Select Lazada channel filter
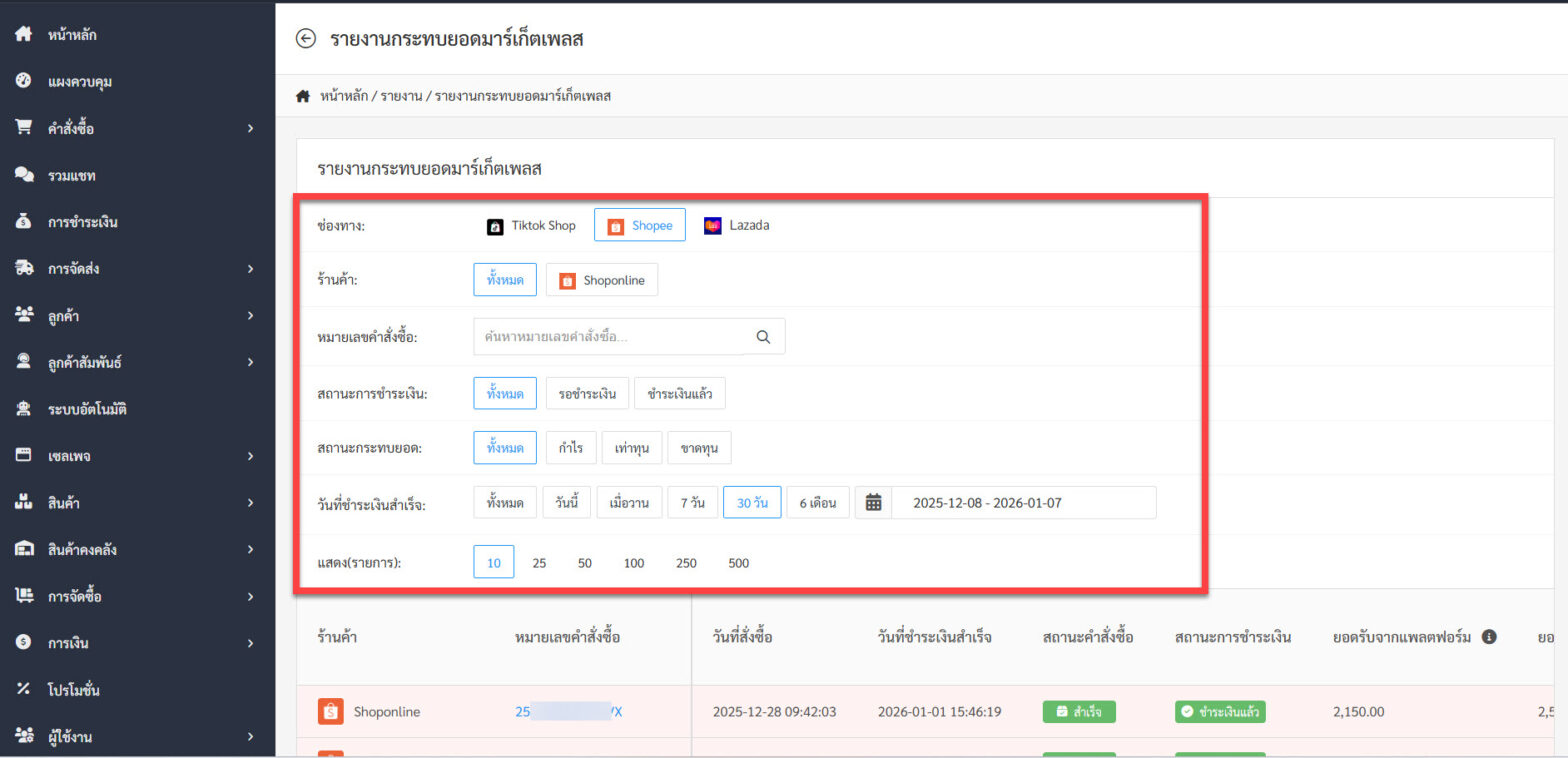The width and height of the screenshot is (1568, 758). coord(737,226)
